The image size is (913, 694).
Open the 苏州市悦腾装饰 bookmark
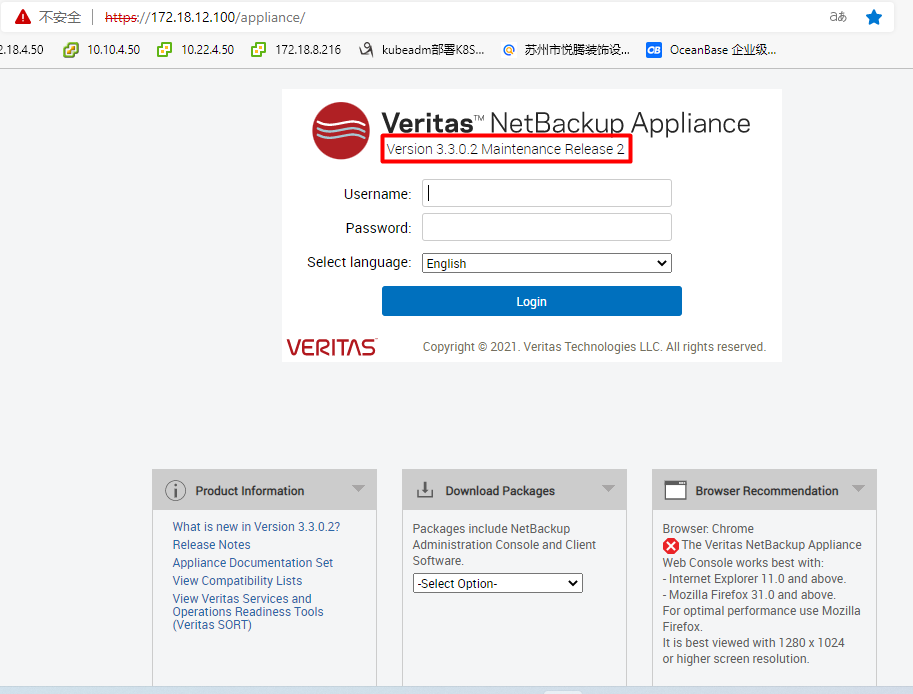(x=566, y=50)
